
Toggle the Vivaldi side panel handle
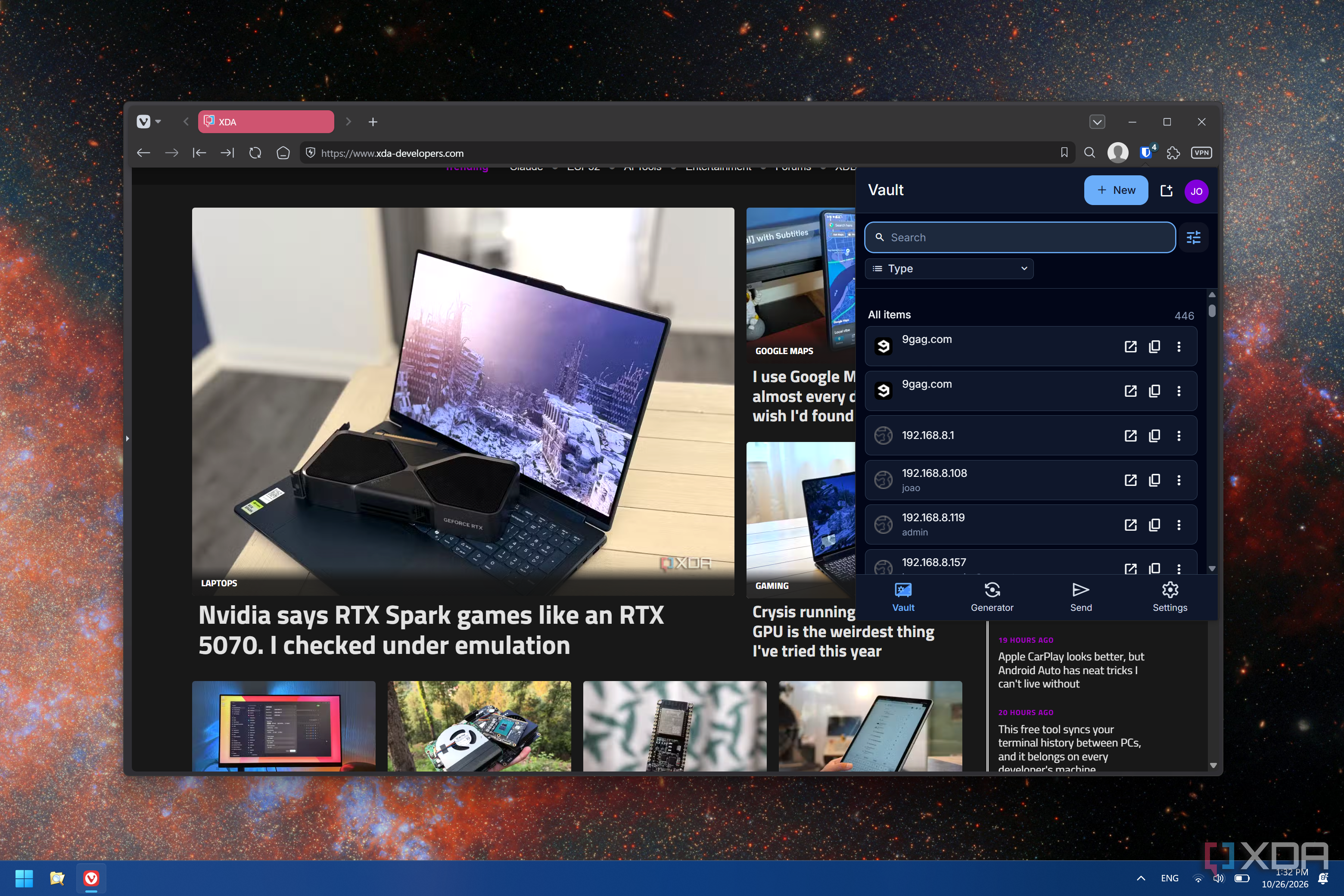[x=128, y=438]
